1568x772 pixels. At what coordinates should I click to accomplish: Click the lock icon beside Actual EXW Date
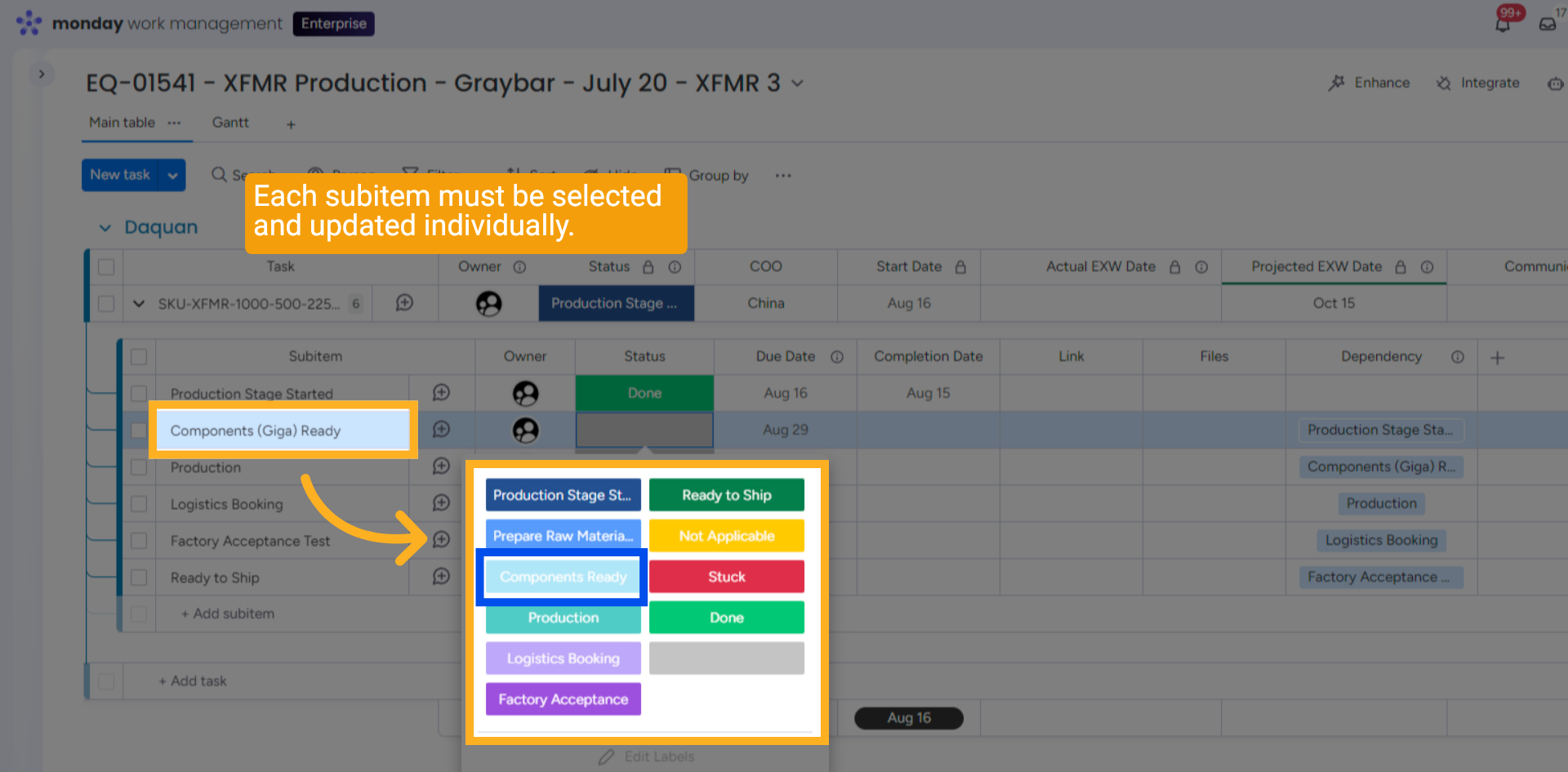pos(1175,267)
